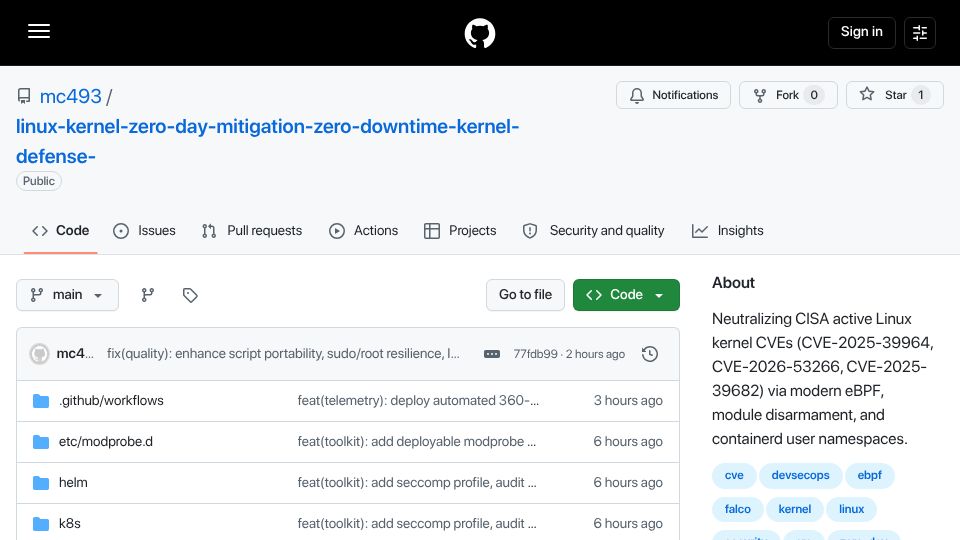
Task: Click the Notifications bell button
Action: 673,95
